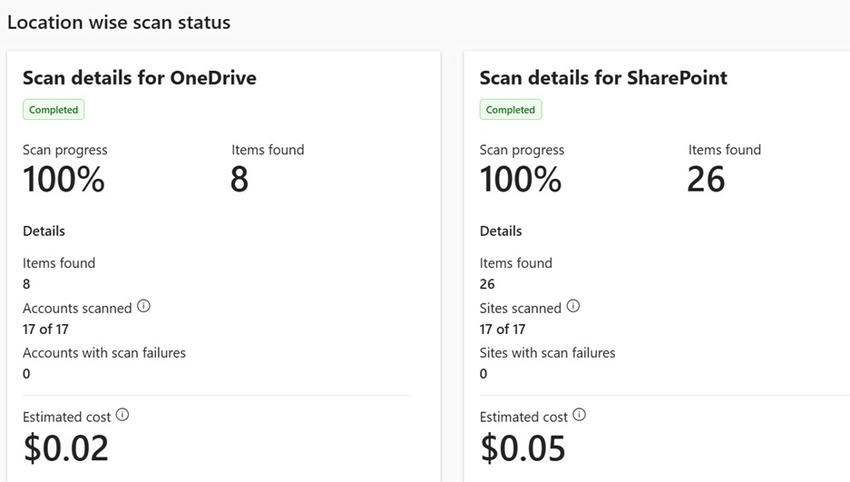Click info icon beside Accounts scanned

click(143, 307)
